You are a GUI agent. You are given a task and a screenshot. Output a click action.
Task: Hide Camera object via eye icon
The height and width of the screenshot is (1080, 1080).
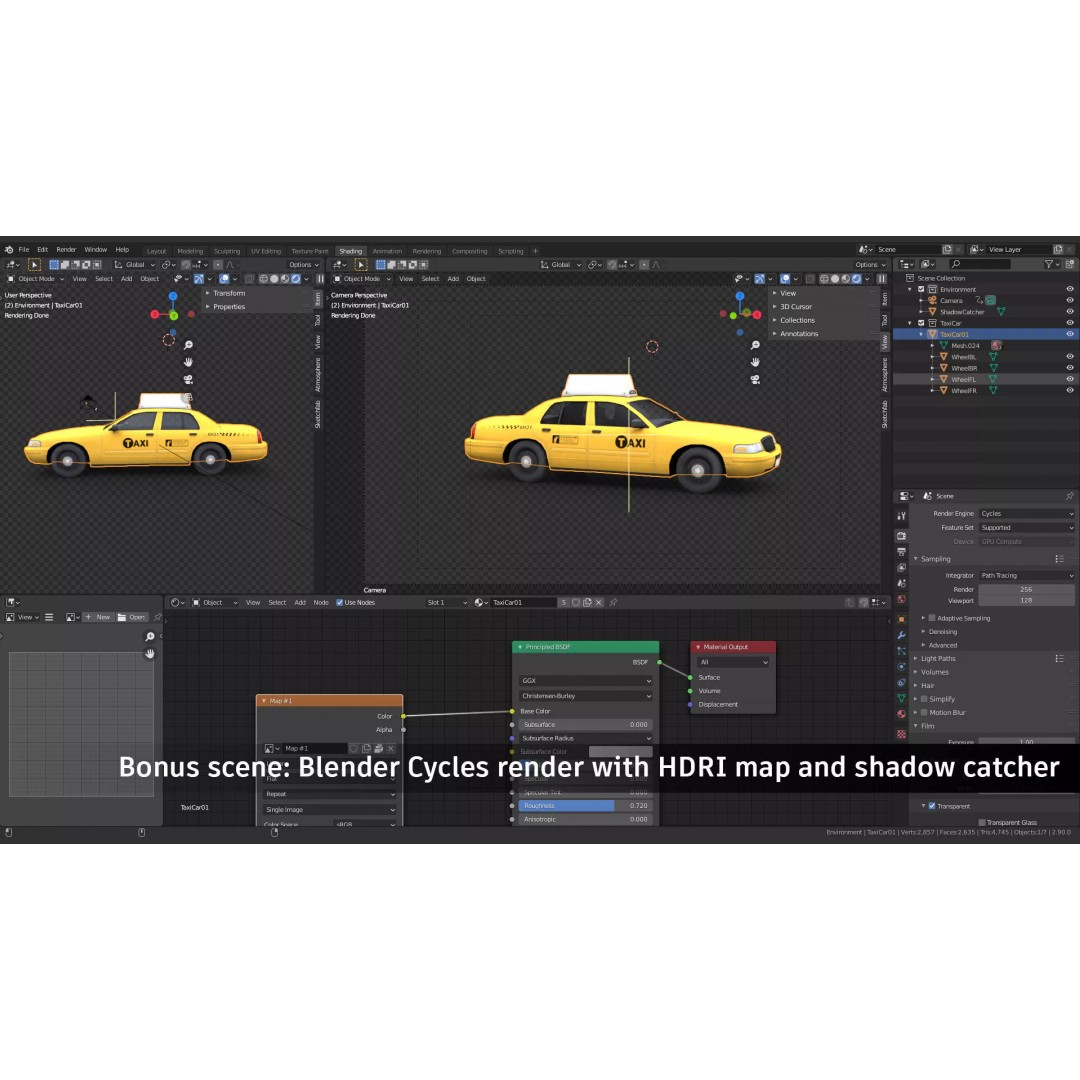pos(1070,300)
